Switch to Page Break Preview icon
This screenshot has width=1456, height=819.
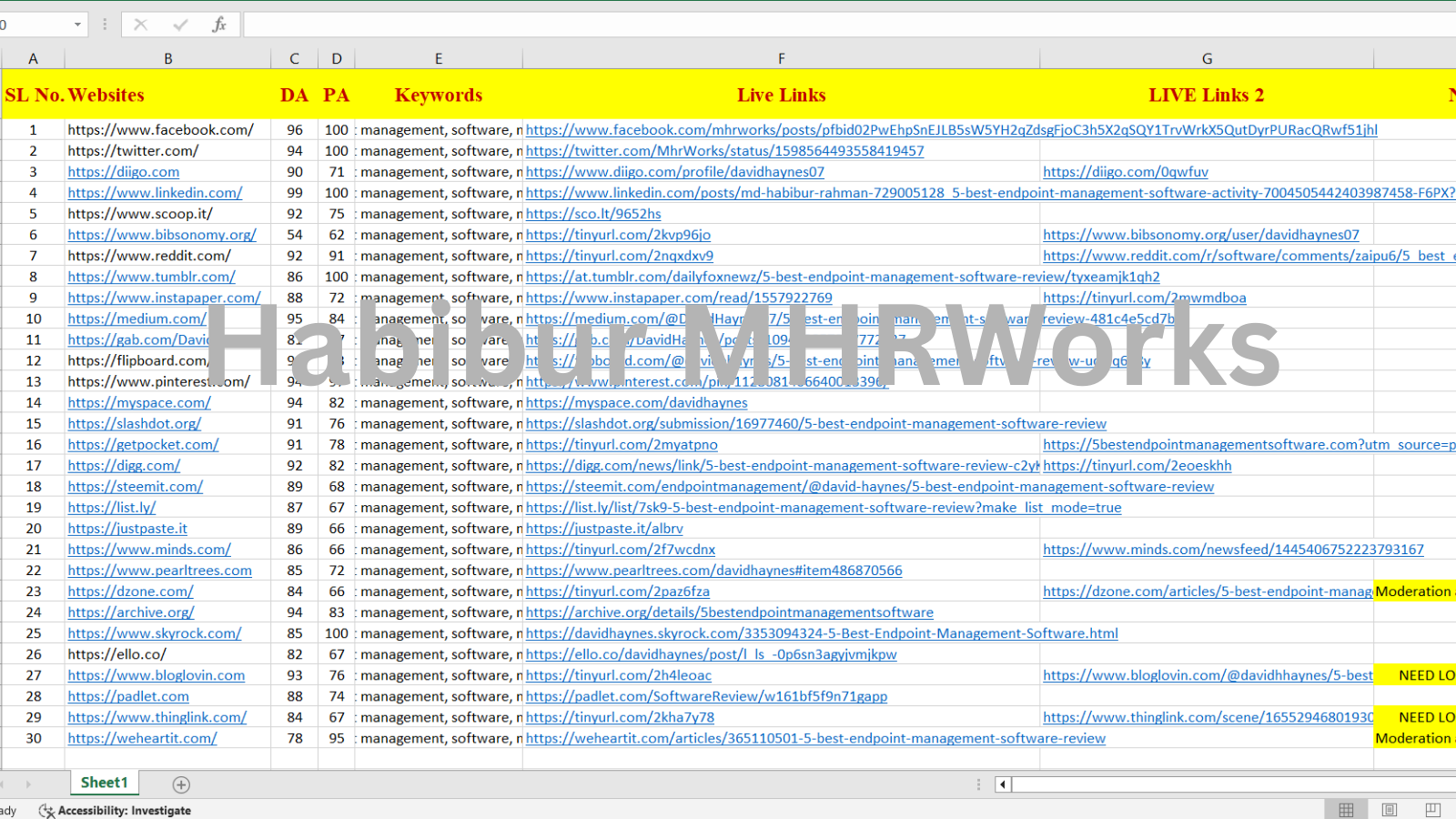(x=1432, y=810)
